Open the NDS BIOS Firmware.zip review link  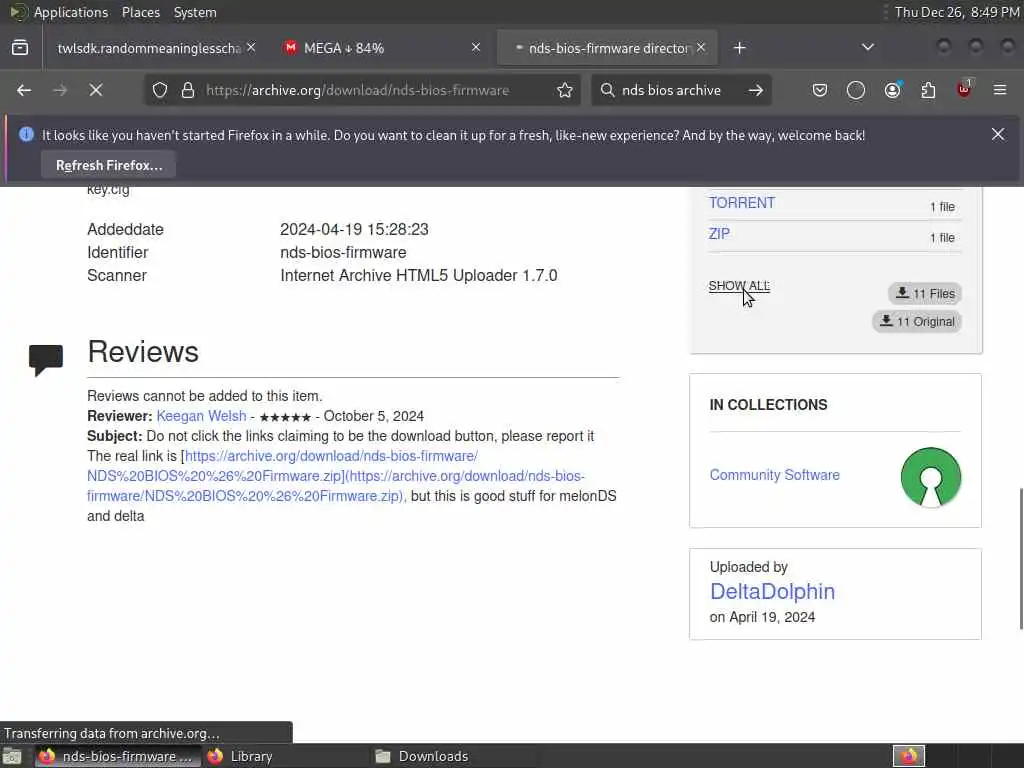point(336,476)
